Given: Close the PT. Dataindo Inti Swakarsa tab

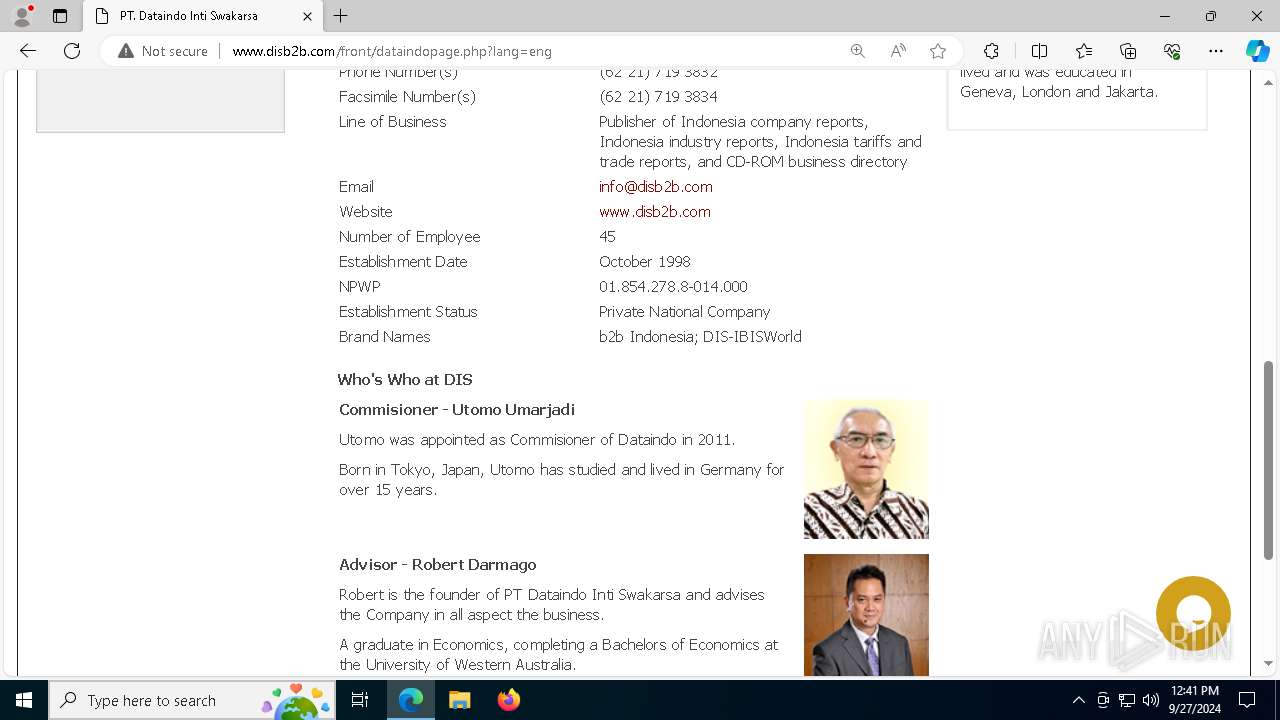Looking at the screenshot, I should (x=307, y=16).
